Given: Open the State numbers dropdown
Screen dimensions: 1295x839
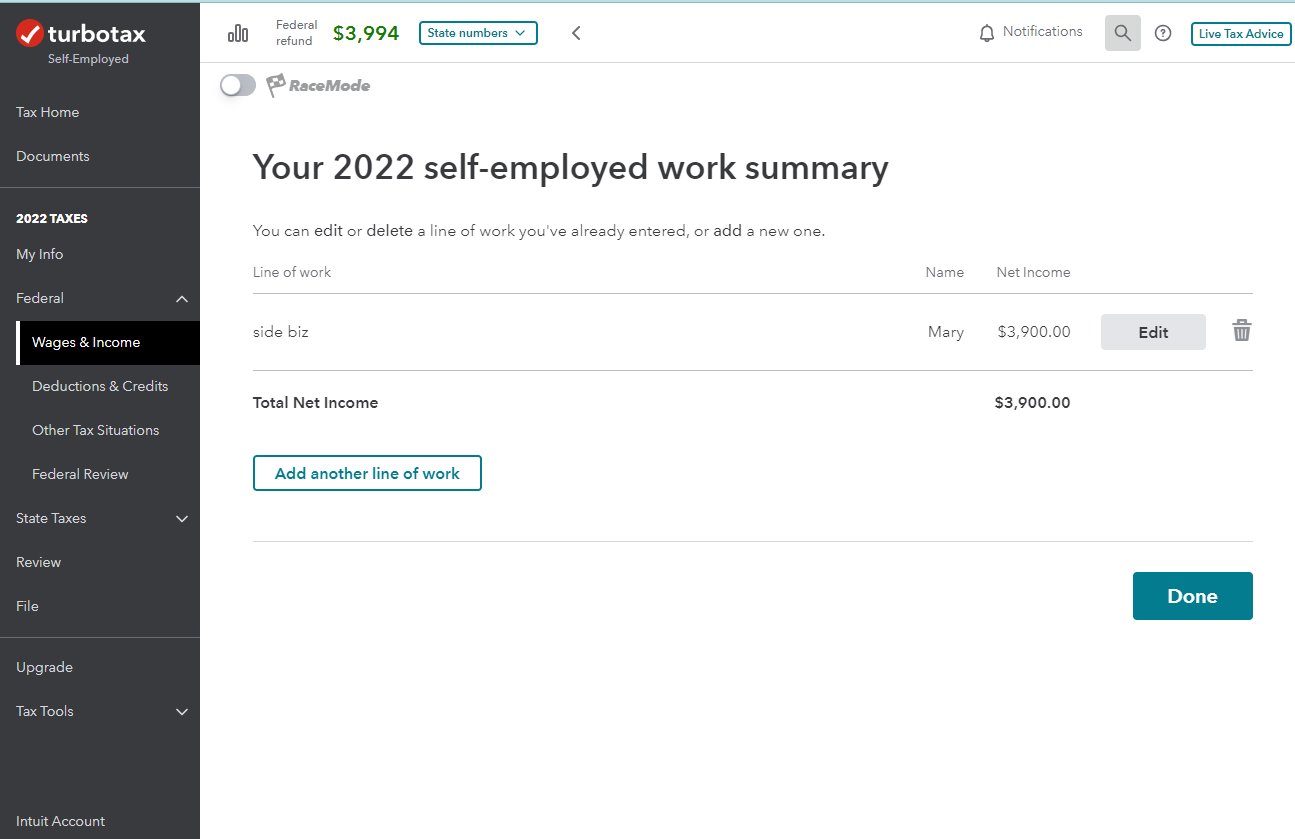Looking at the screenshot, I should (478, 33).
